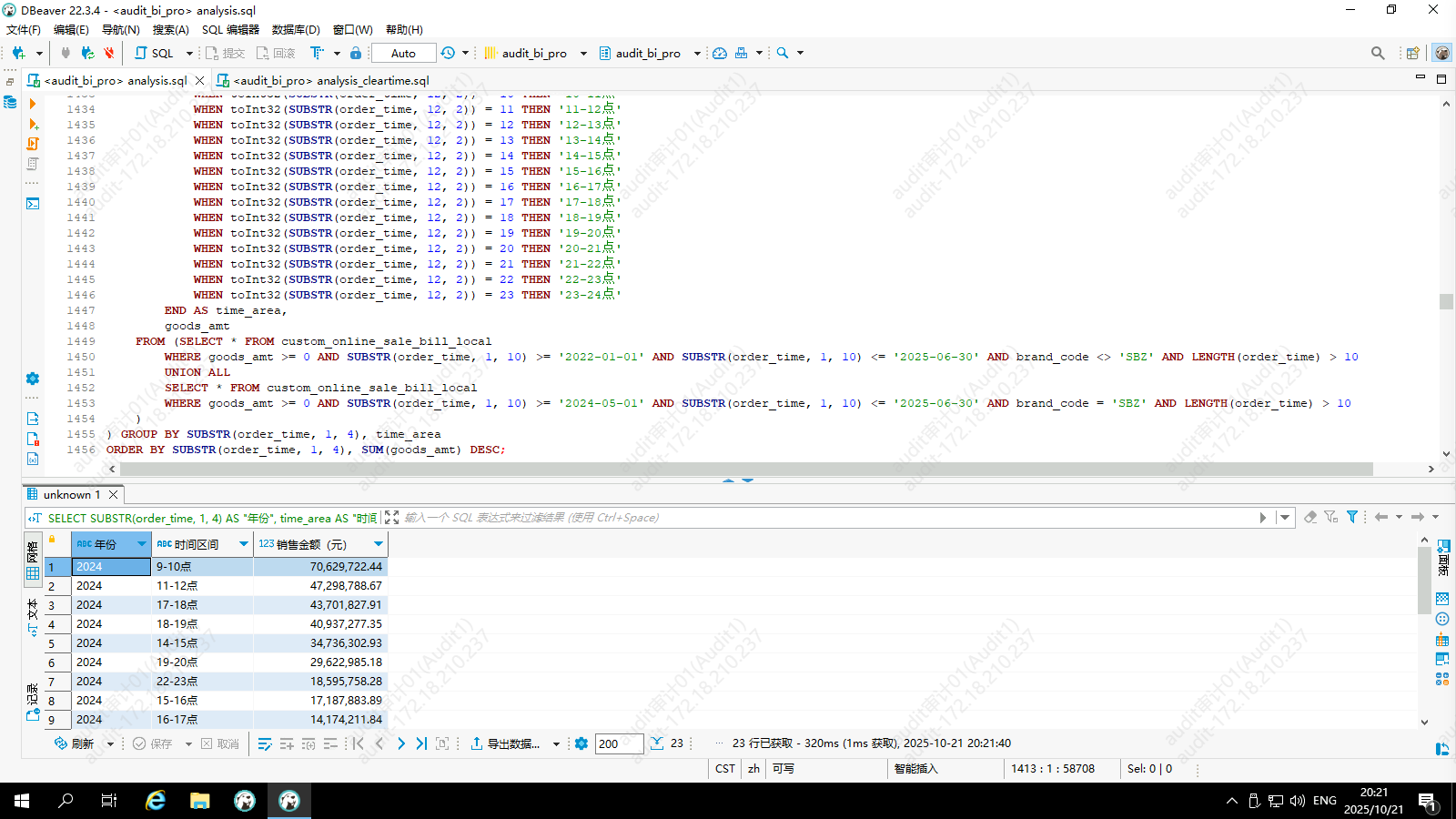1456x819 pixels.
Task: Click the result fetch size field showing 200
Action: click(x=619, y=743)
